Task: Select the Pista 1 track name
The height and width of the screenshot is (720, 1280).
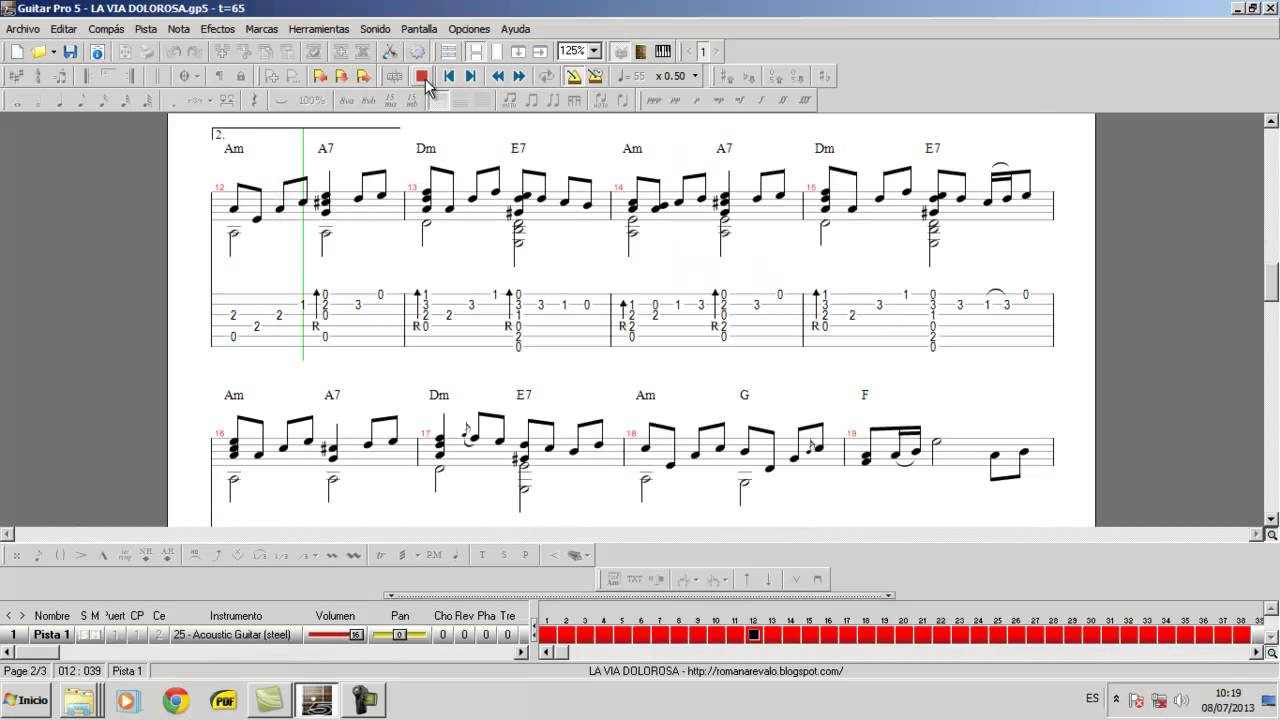Action: pyautogui.click(x=52, y=635)
